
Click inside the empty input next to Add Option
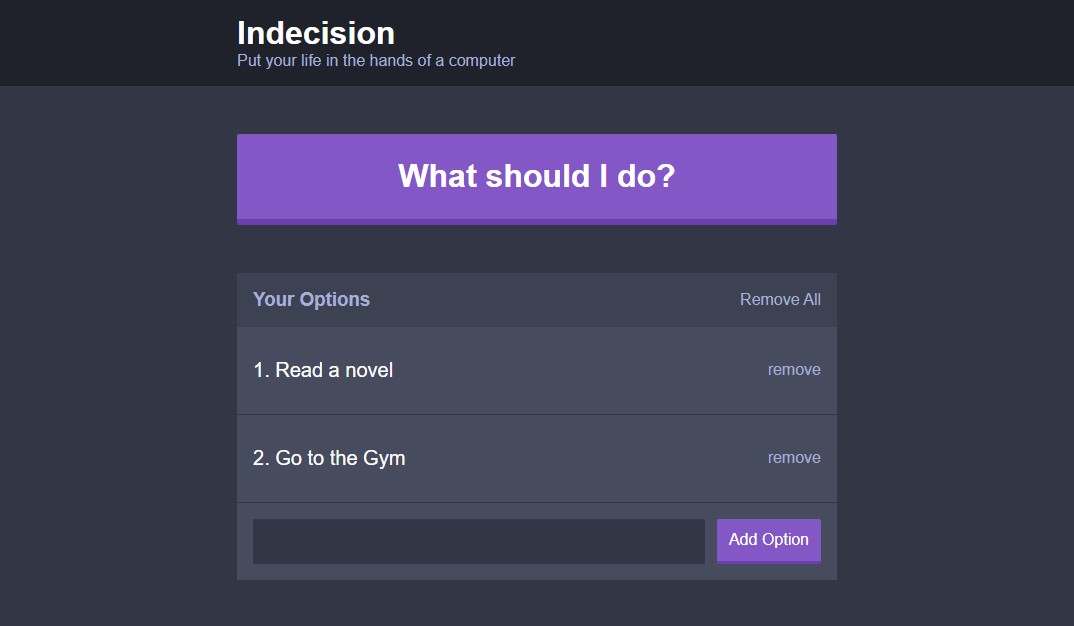point(479,541)
